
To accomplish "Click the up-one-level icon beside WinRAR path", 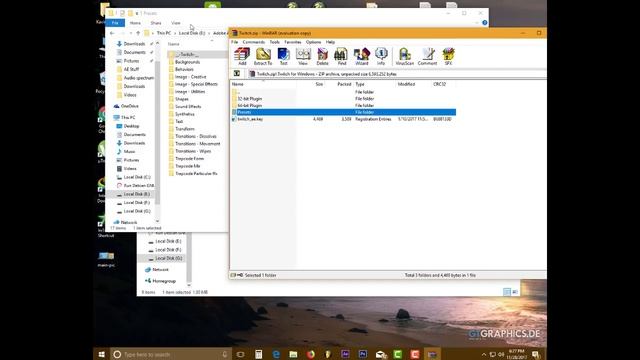I will point(237,73).
